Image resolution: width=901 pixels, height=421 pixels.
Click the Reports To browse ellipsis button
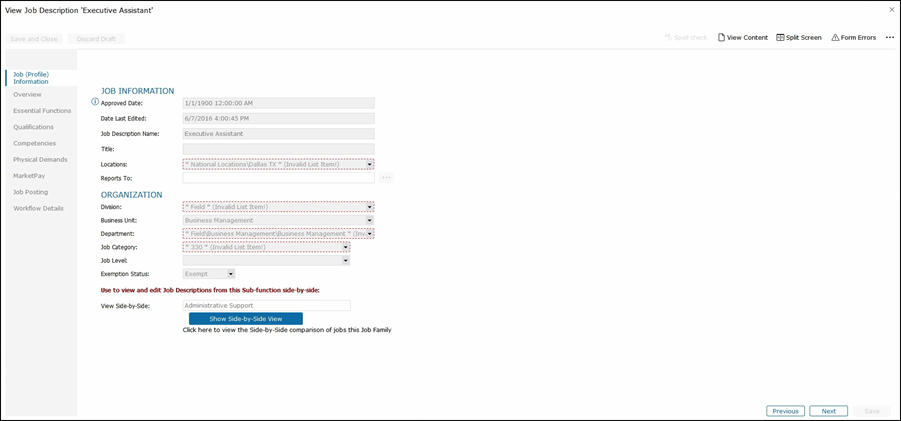pos(386,178)
